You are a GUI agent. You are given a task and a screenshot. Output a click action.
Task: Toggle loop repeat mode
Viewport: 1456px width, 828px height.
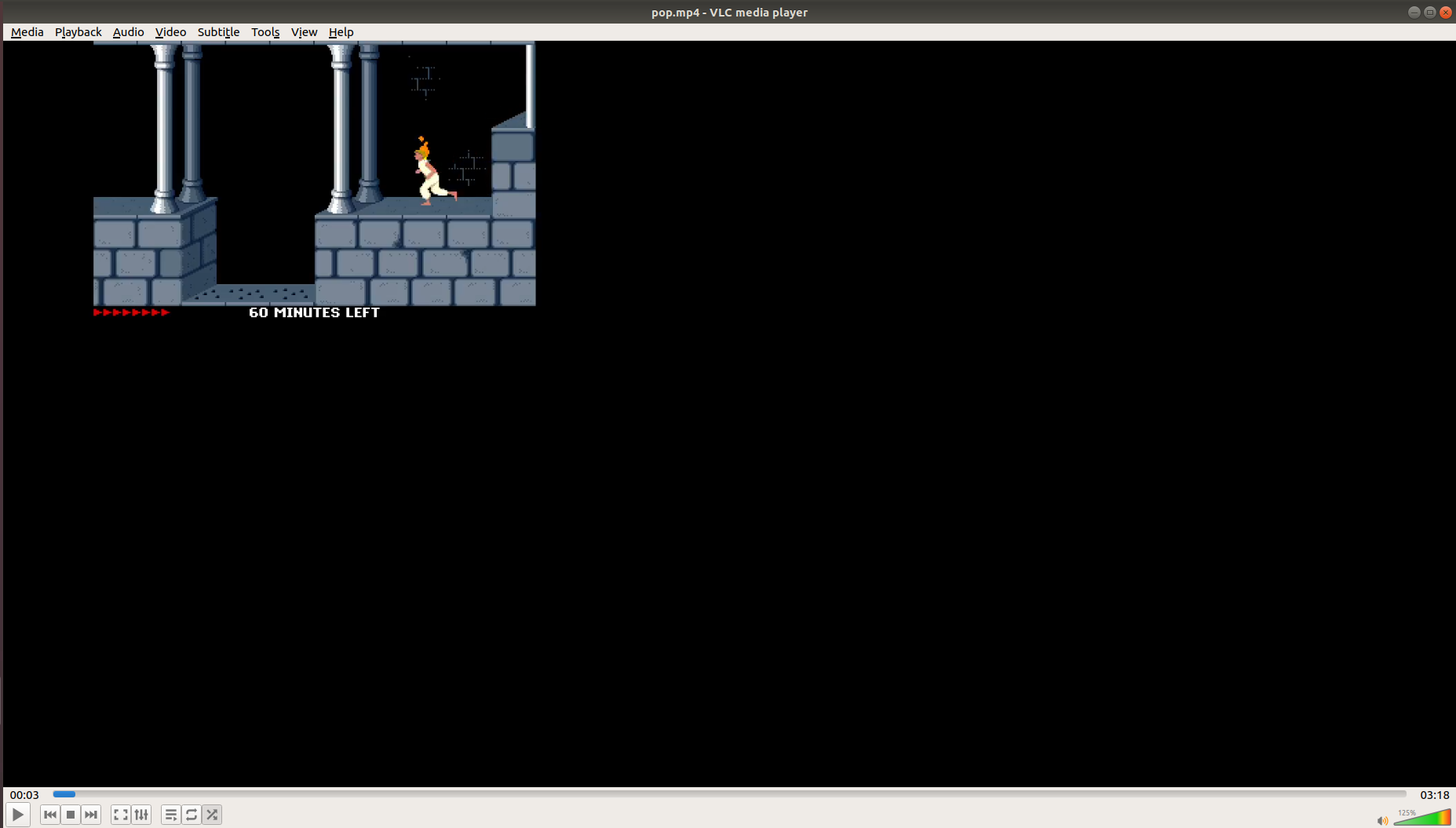pos(192,815)
